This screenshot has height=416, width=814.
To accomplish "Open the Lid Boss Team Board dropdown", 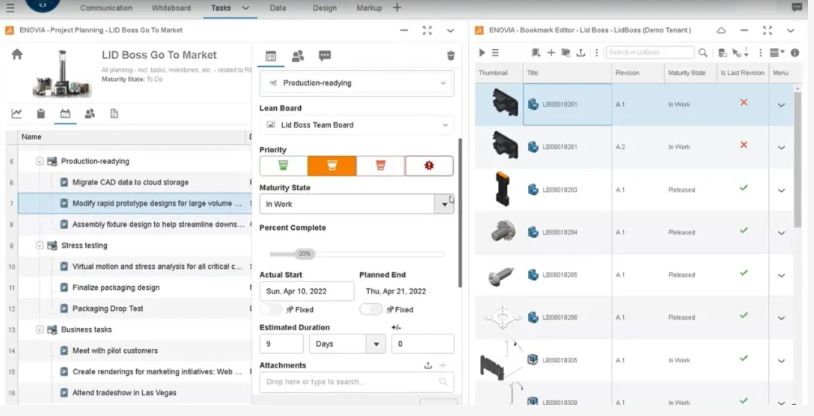I will pyautogui.click(x=357, y=125).
